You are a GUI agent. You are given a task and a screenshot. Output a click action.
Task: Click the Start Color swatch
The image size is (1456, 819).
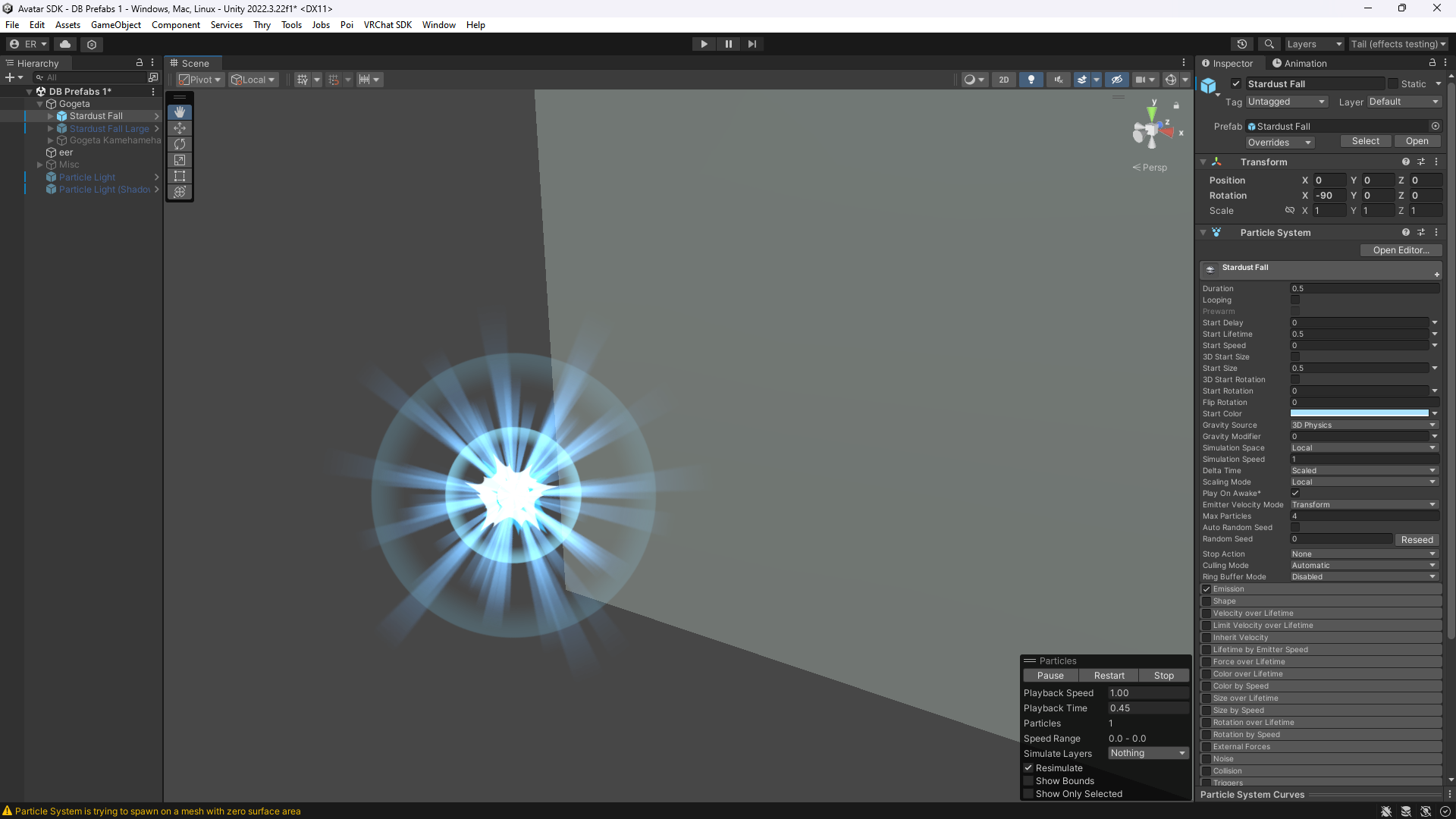click(1359, 414)
